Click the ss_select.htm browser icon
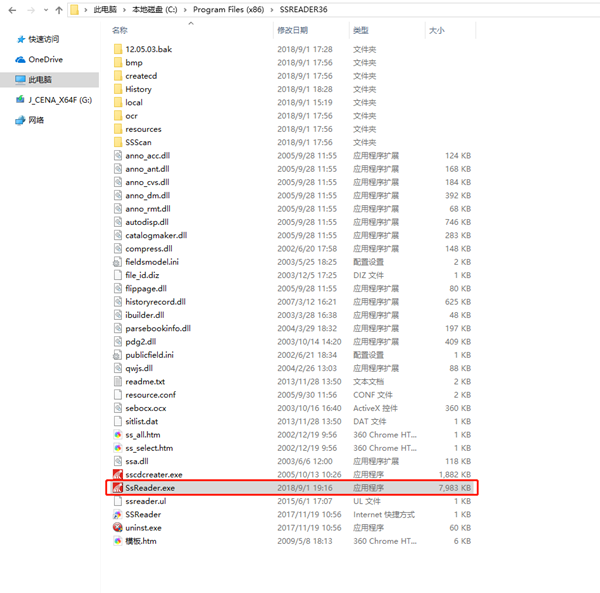 pyautogui.click(x=118, y=448)
